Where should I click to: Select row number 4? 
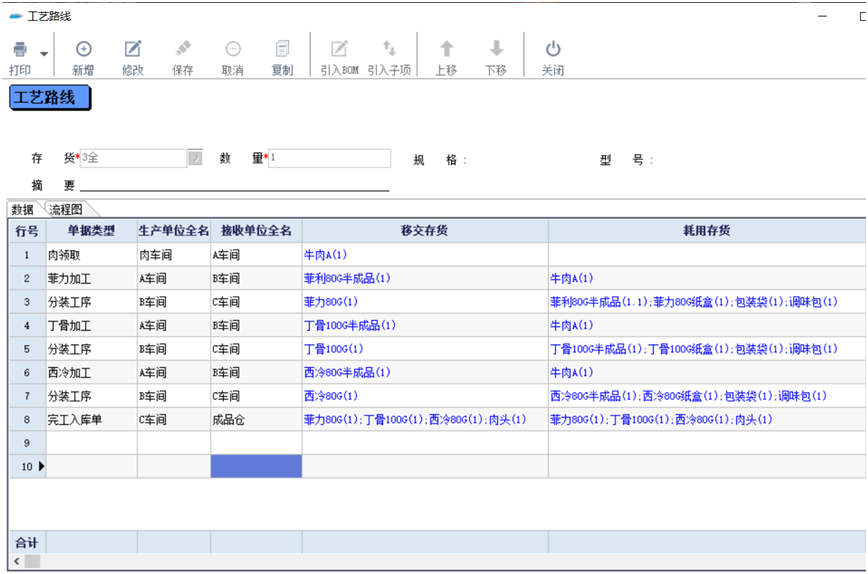[27, 325]
